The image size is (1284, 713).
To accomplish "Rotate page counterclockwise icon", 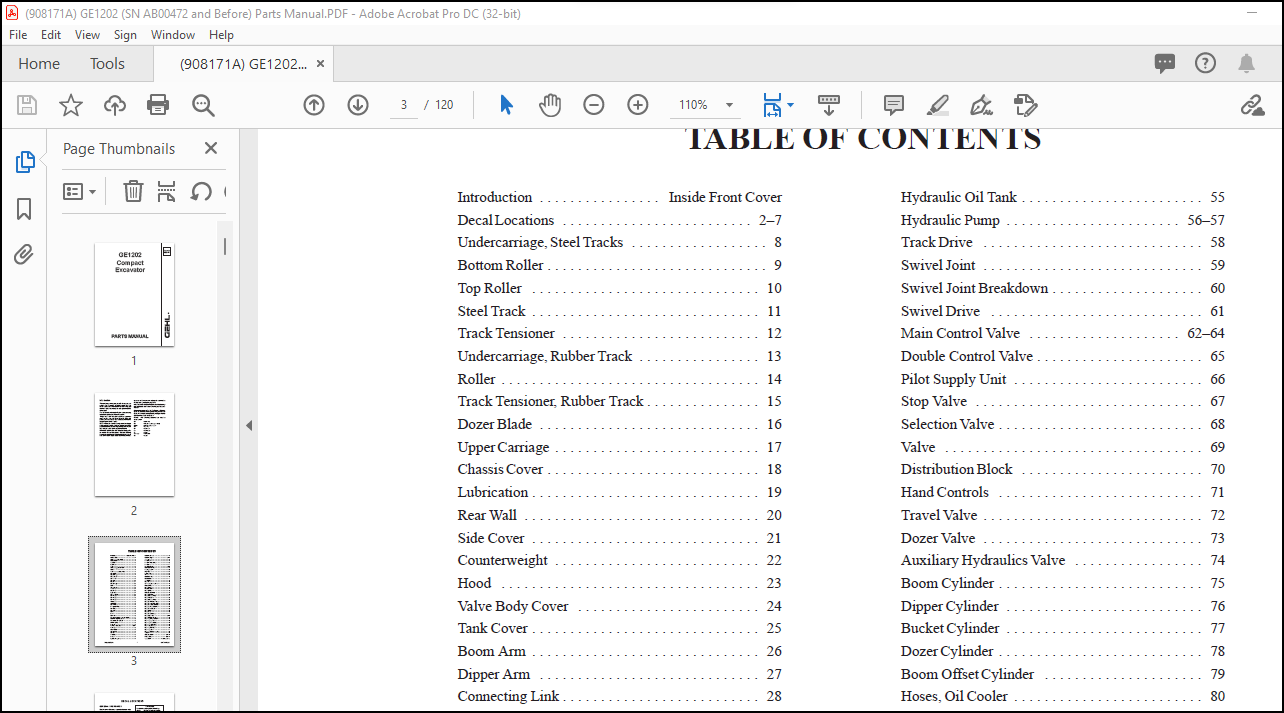I will click(201, 191).
